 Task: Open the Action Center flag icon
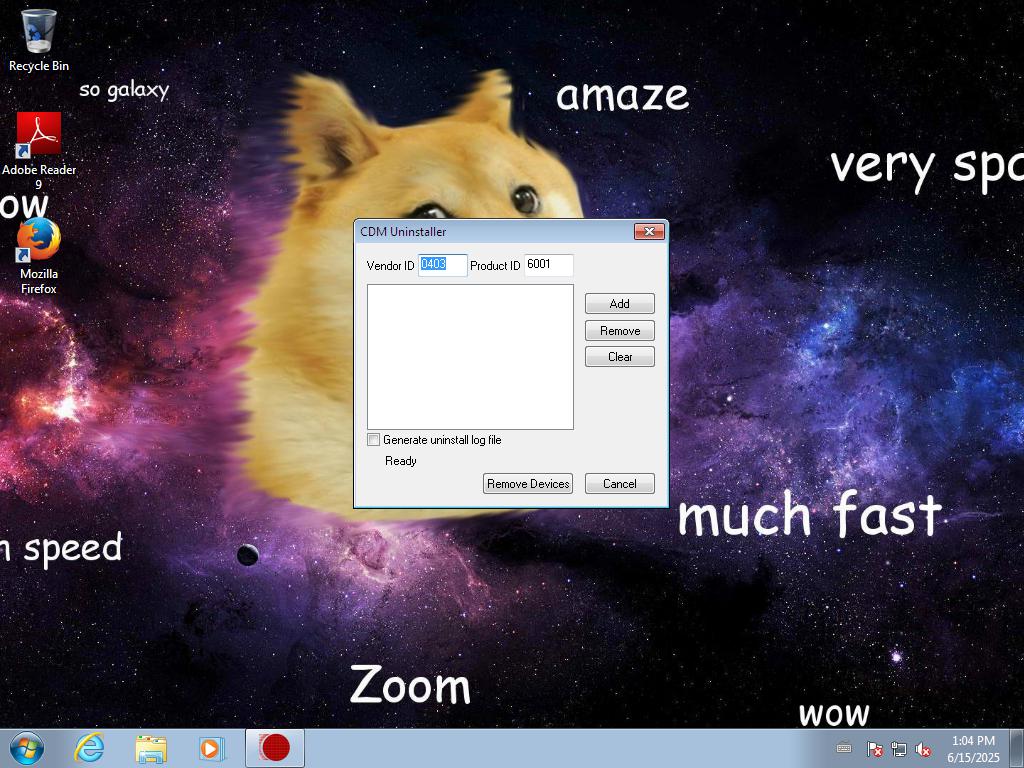click(x=874, y=749)
